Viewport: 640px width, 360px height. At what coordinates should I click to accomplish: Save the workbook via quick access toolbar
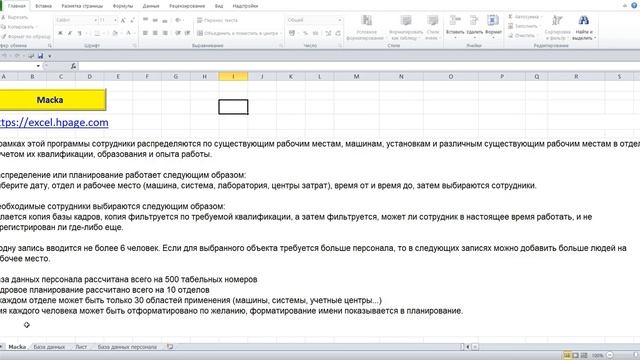point(40,56)
